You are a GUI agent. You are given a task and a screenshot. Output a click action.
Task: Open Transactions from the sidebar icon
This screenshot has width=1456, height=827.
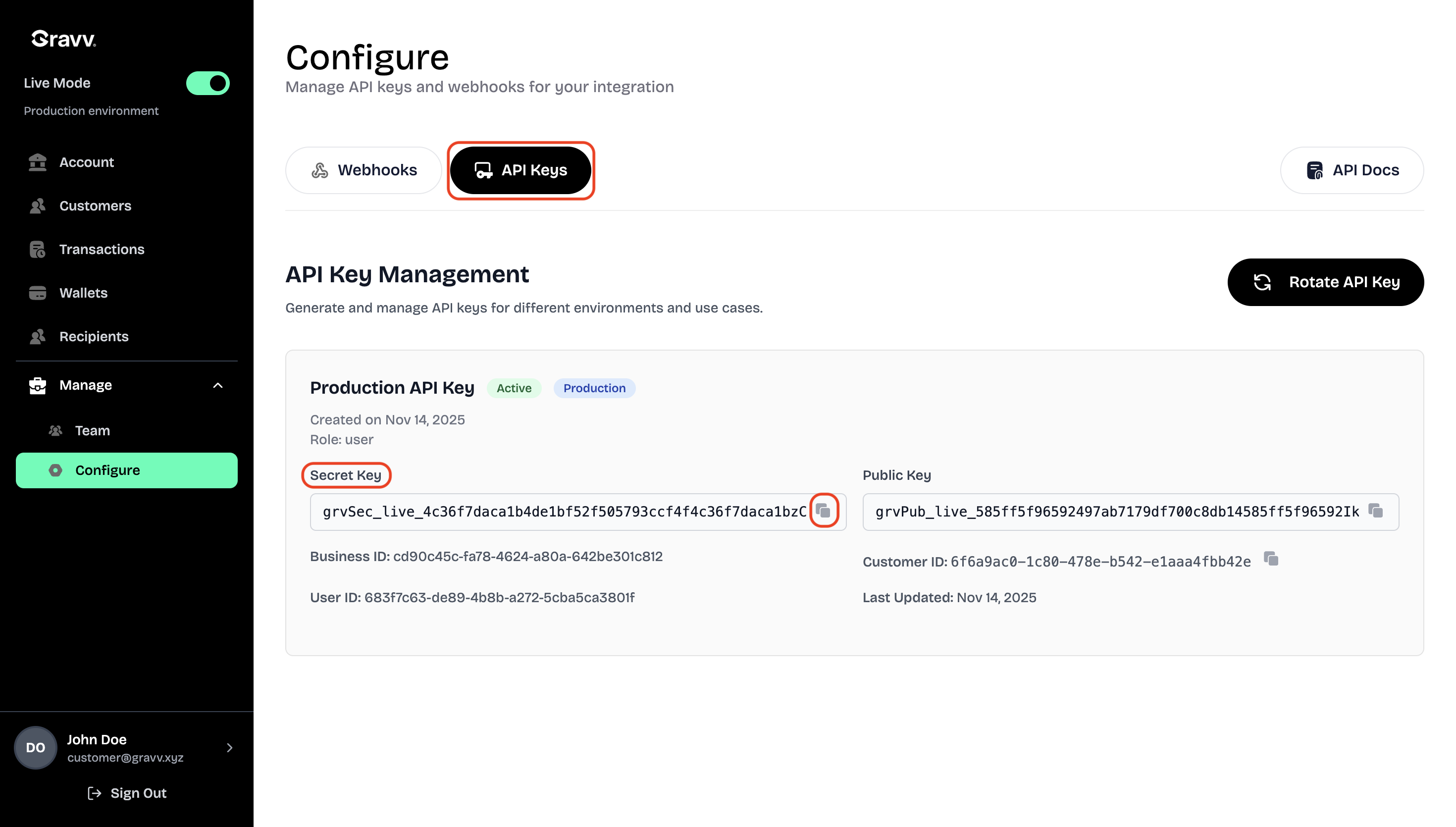(x=38, y=250)
